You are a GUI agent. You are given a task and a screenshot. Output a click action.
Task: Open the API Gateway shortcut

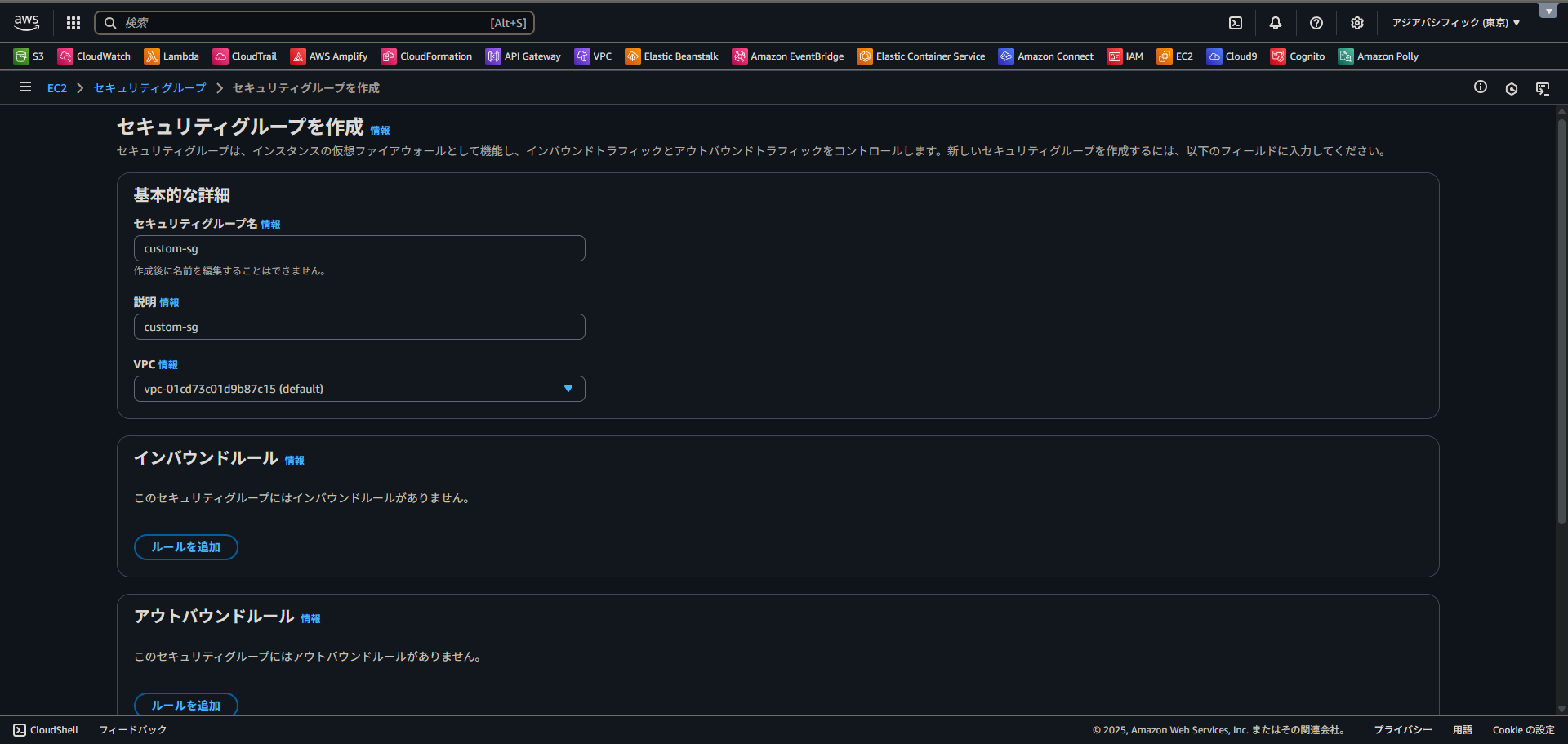coord(523,56)
